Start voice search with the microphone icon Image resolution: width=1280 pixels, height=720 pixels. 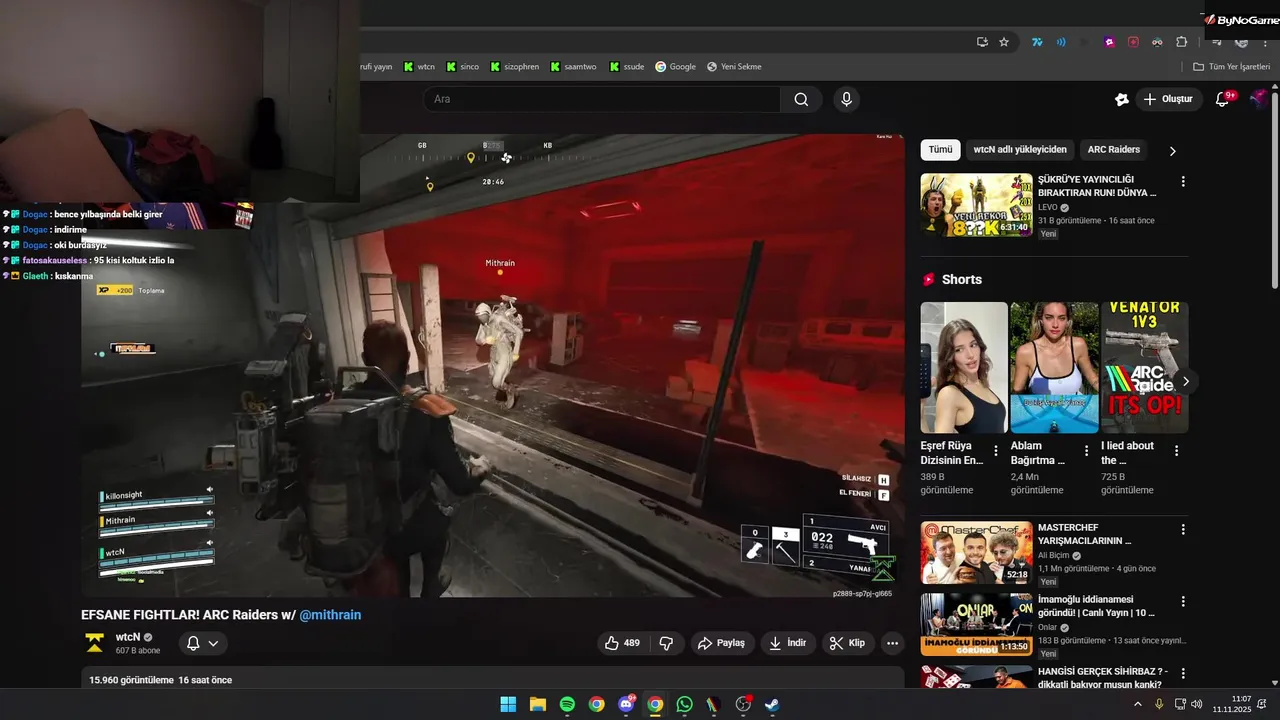(846, 99)
